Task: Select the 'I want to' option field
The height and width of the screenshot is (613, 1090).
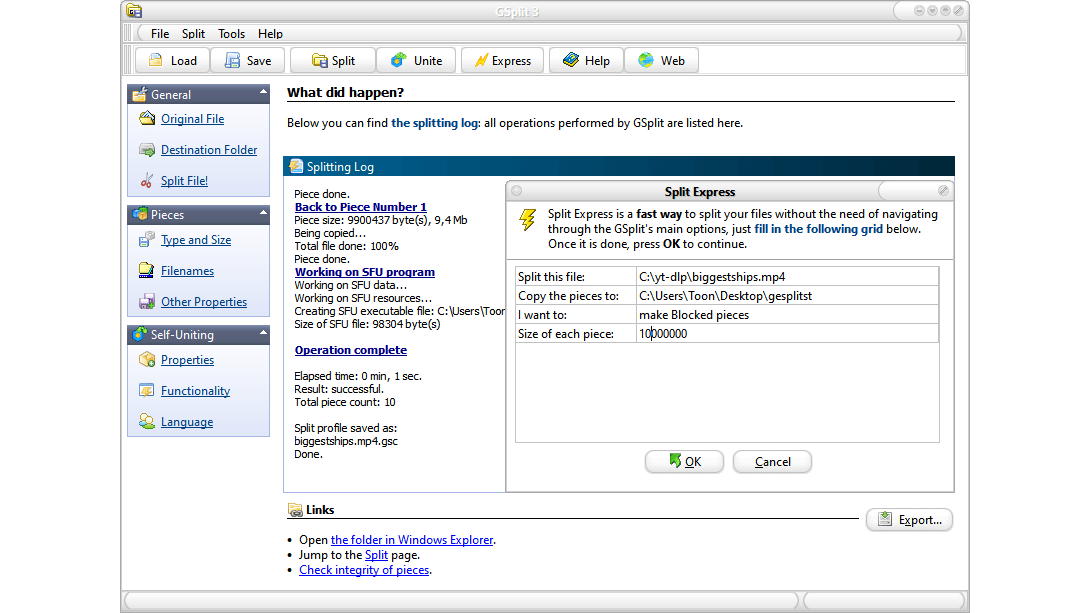Action: (x=787, y=315)
